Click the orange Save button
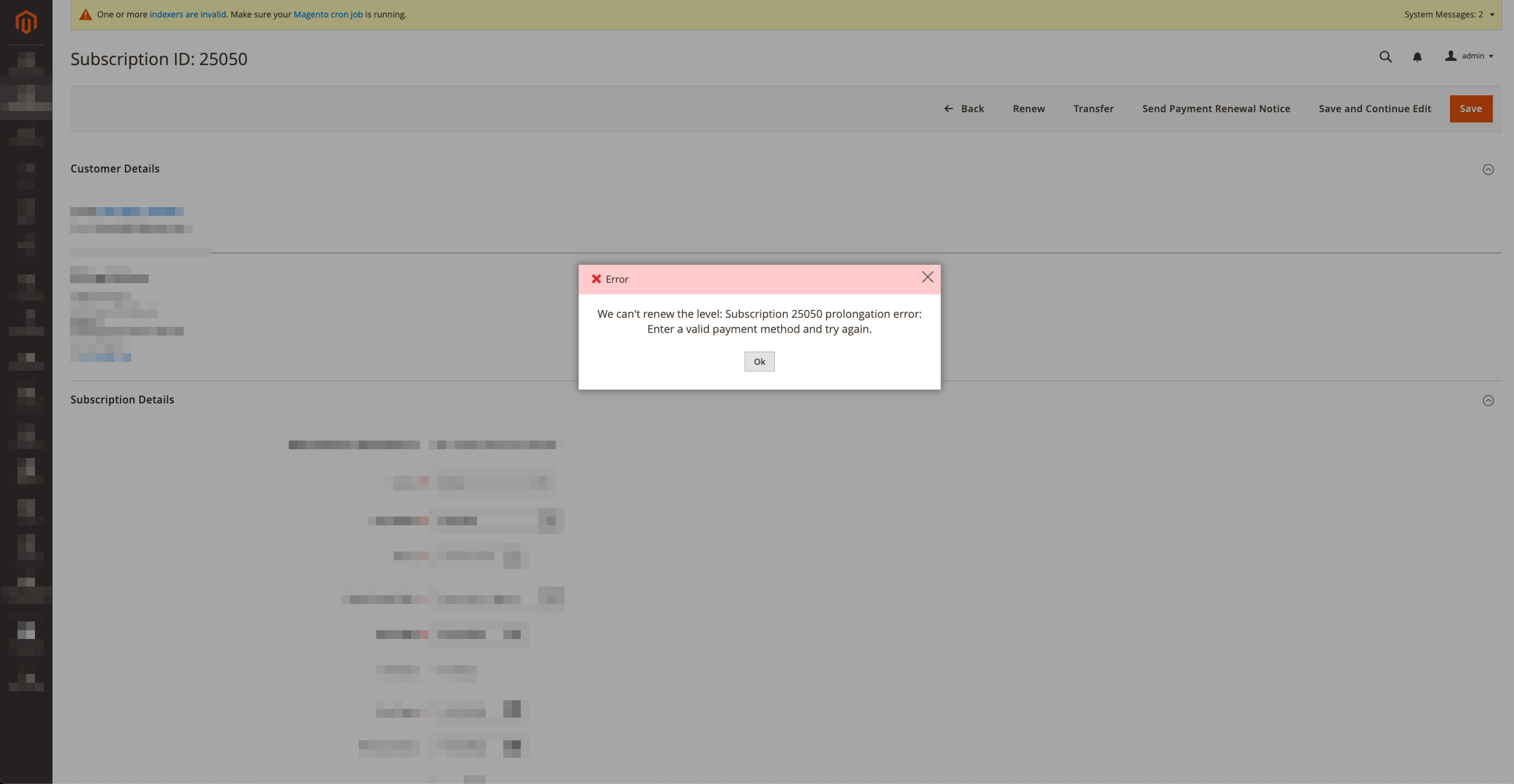Image resolution: width=1514 pixels, height=784 pixels. (1471, 109)
